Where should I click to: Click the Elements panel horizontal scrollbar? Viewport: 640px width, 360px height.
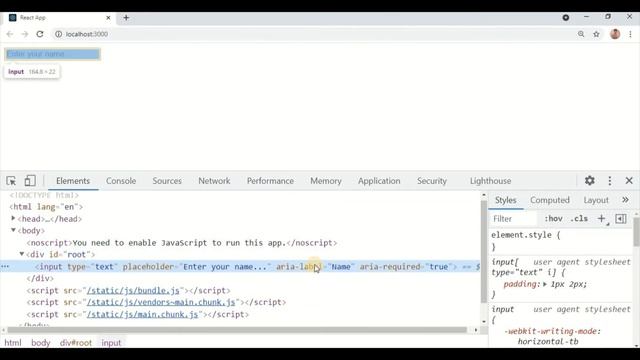click(x=238, y=330)
